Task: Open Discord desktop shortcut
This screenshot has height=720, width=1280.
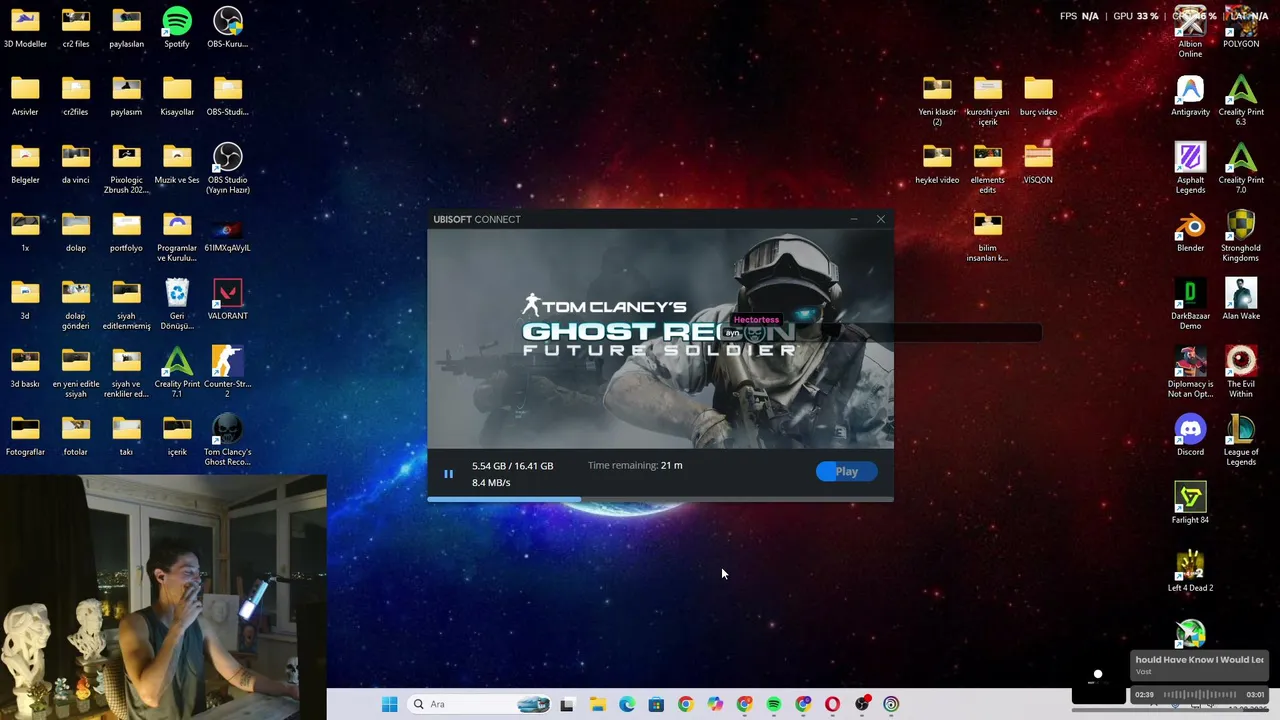Action: click(x=1190, y=436)
